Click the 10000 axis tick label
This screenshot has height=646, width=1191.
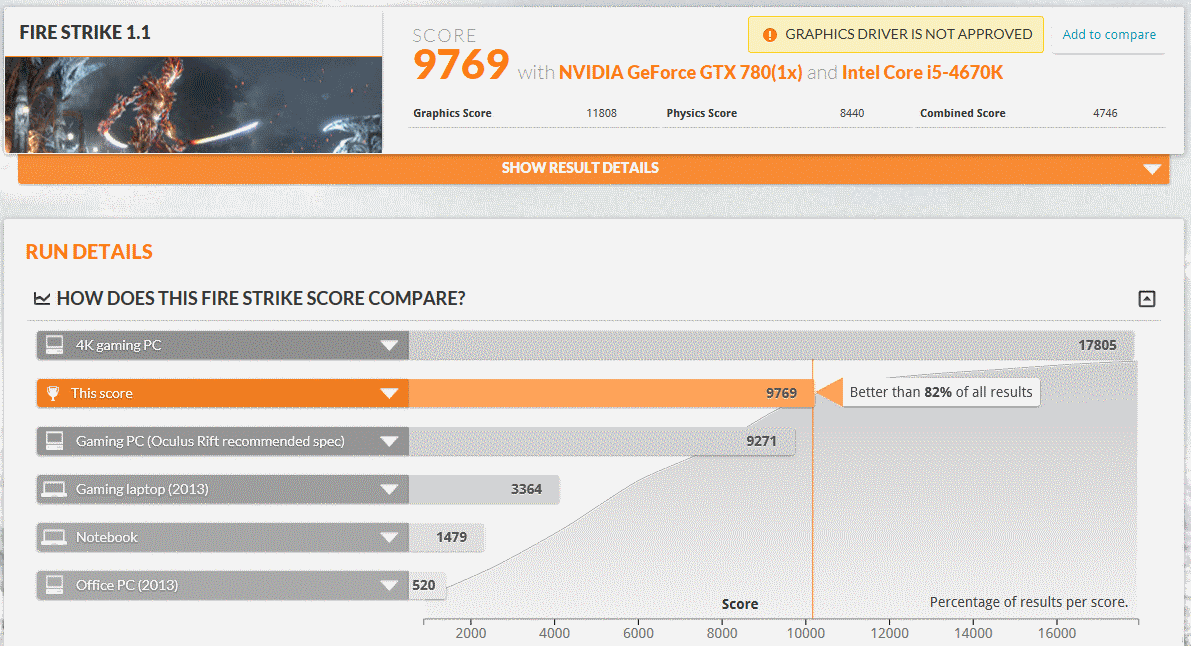click(x=805, y=633)
